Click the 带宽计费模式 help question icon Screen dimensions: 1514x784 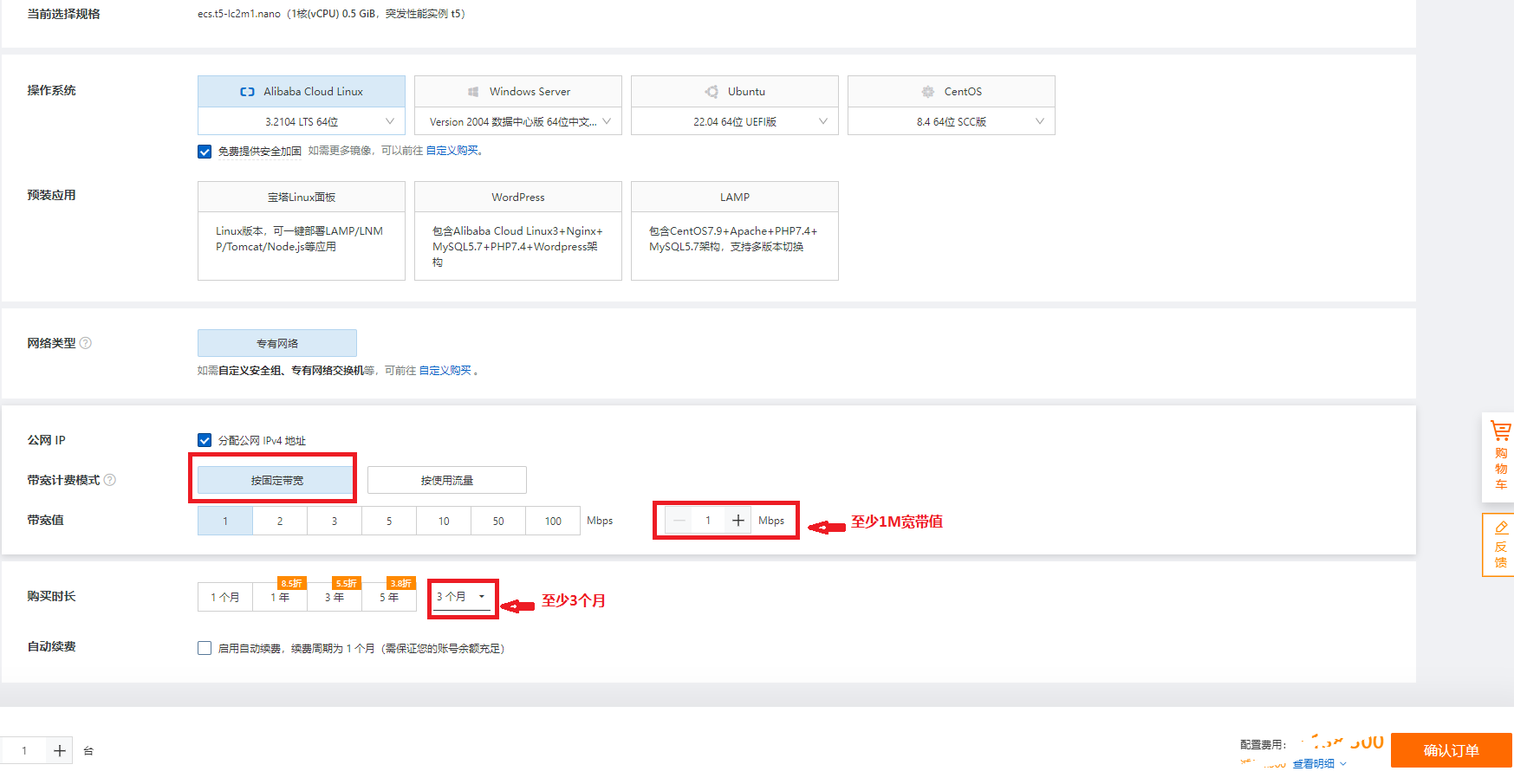click(x=110, y=480)
